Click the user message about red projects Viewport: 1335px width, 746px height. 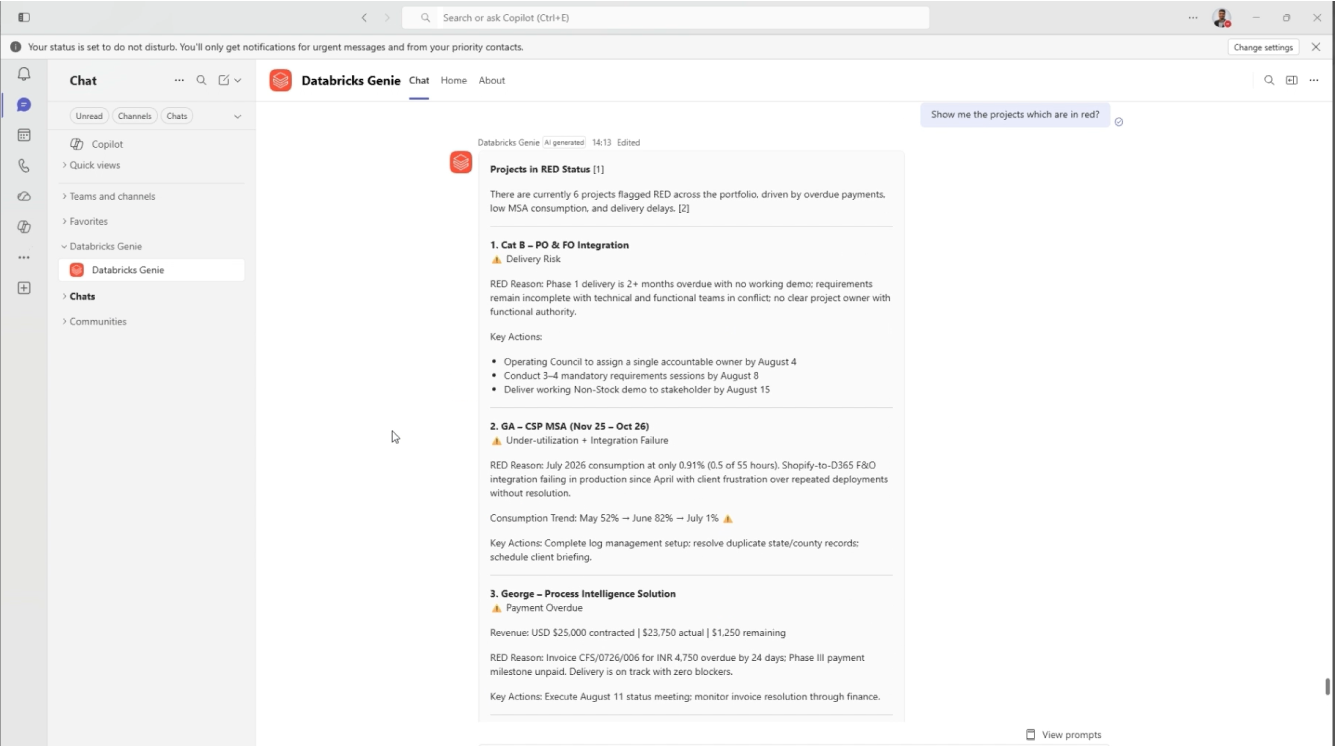point(1015,114)
